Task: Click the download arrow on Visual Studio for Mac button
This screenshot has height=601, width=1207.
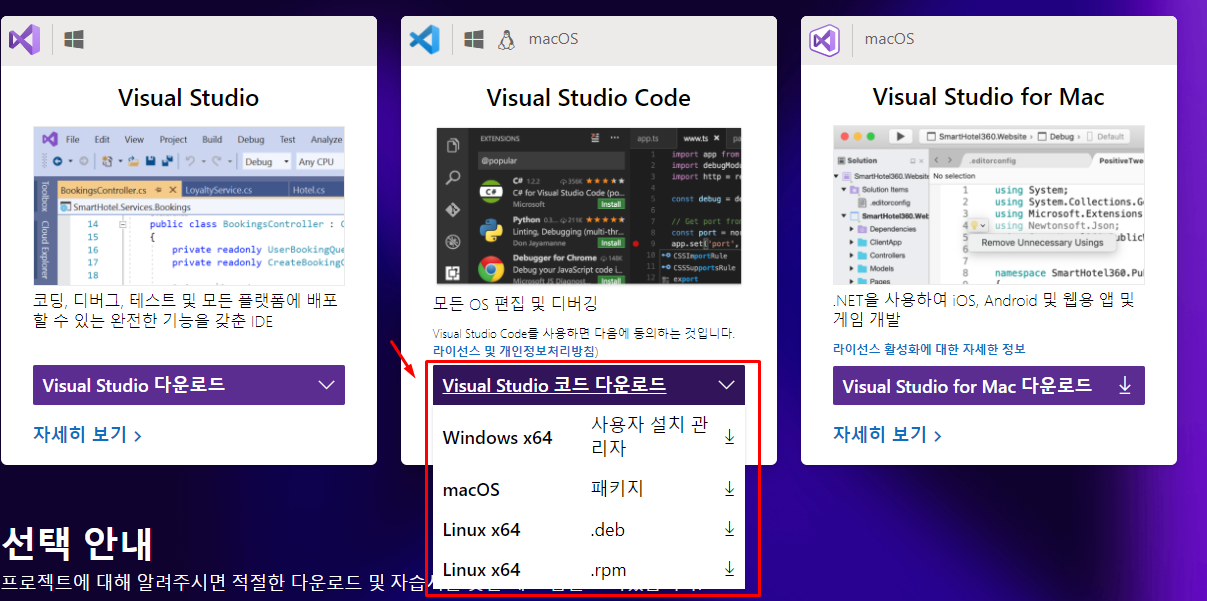Action: click(x=1125, y=385)
